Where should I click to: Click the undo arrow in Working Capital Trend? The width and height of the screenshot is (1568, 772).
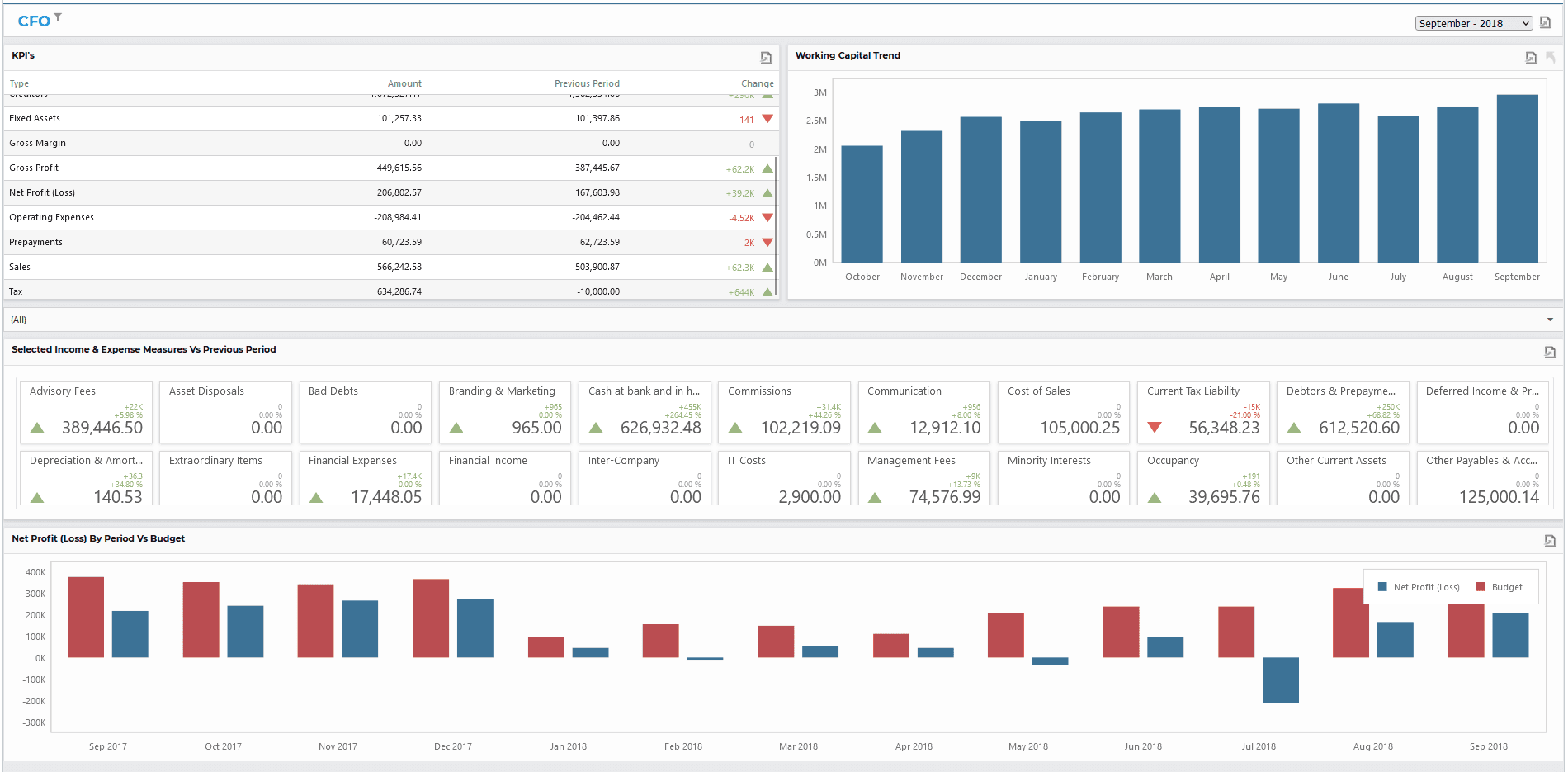coord(1551,57)
